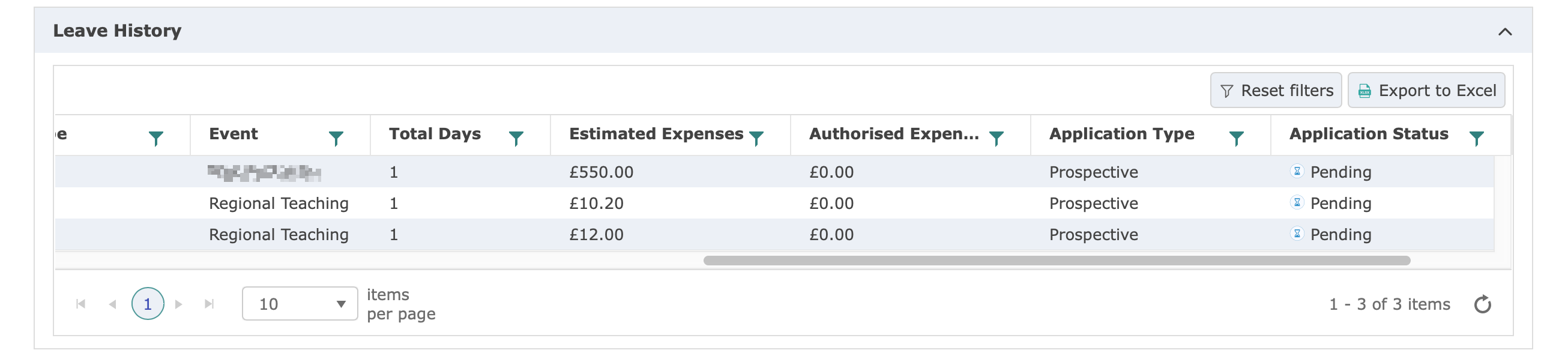
Task: Go to the next page arrow
Action: (178, 304)
